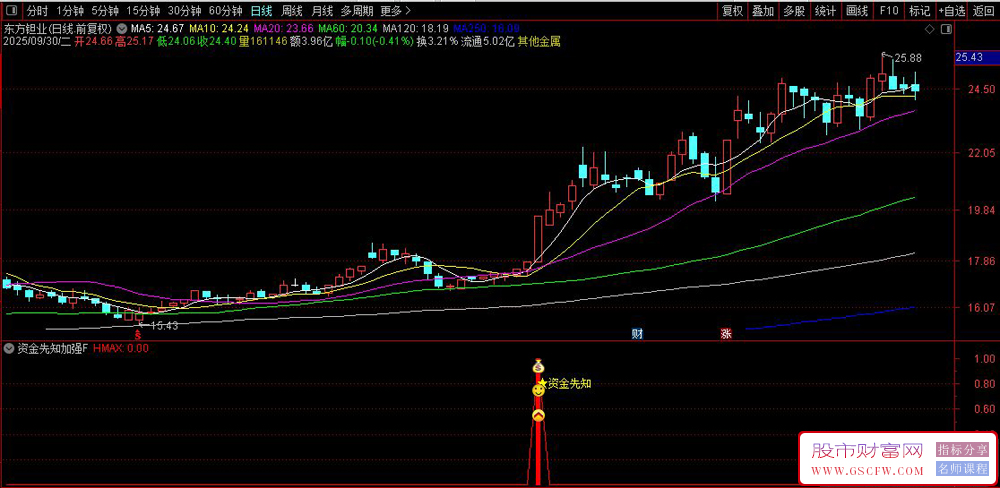Viewport: 1000px width, 488px height.
Task: Expand the 更多 periods menu
Action: point(395,10)
